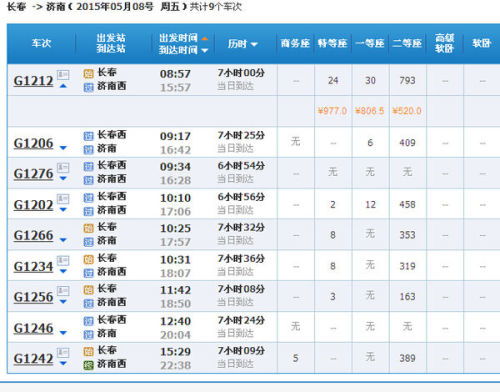Open train G1242 link
This screenshot has height=392, width=500.
tap(33, 359)
